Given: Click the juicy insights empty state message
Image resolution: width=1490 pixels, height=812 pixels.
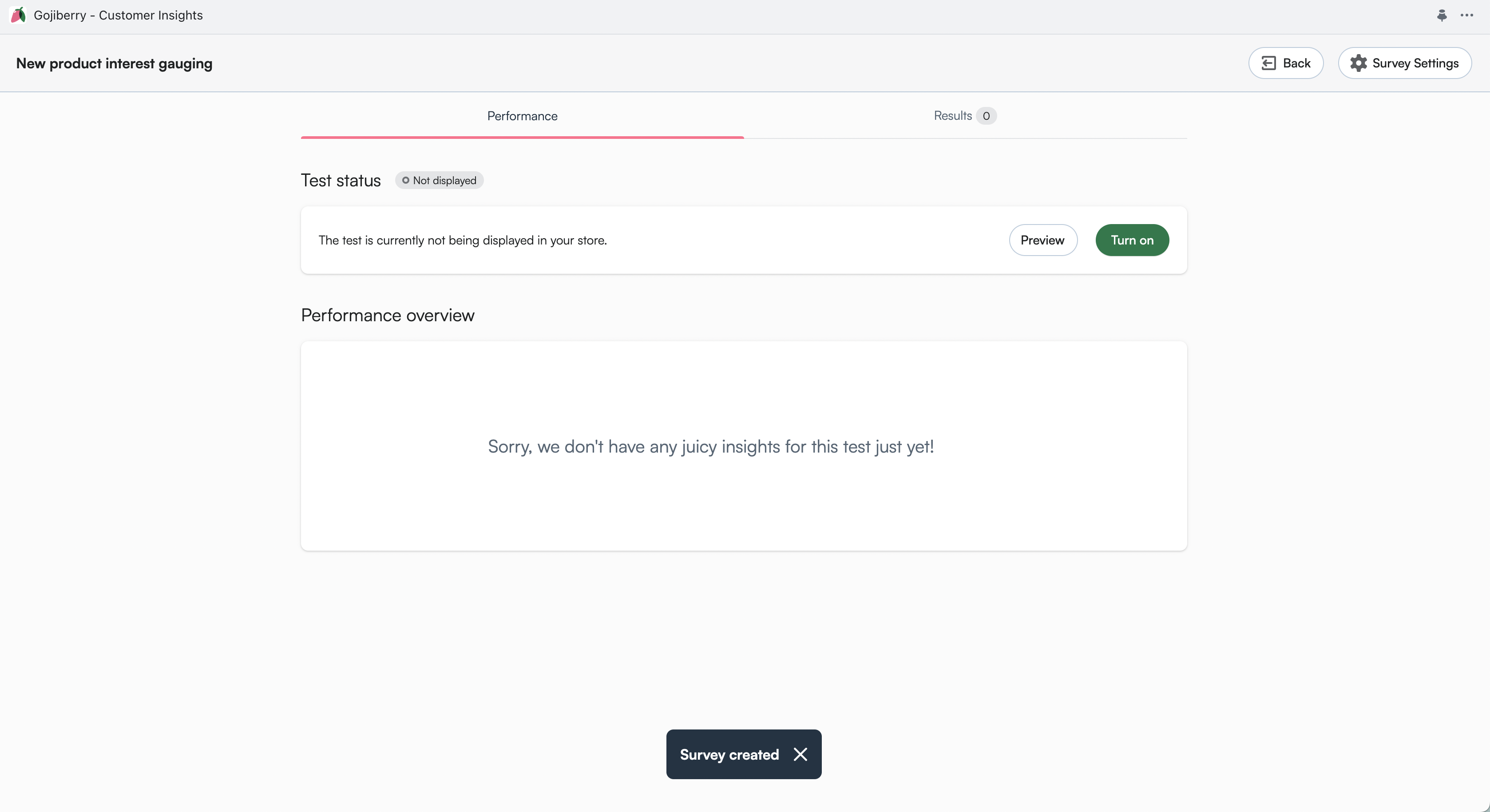Looking at the screenshot, I should coord(710,446).
